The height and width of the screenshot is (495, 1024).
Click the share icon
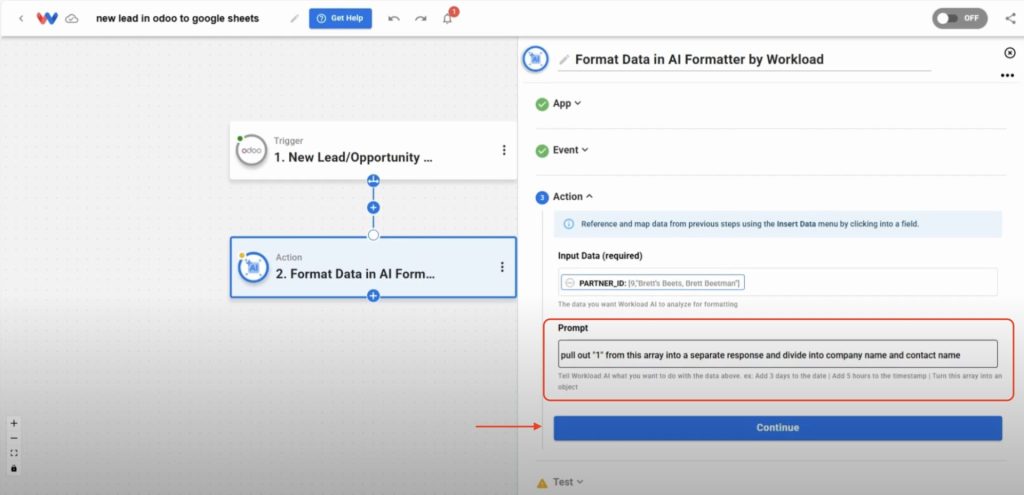[x=1010, y=18]
